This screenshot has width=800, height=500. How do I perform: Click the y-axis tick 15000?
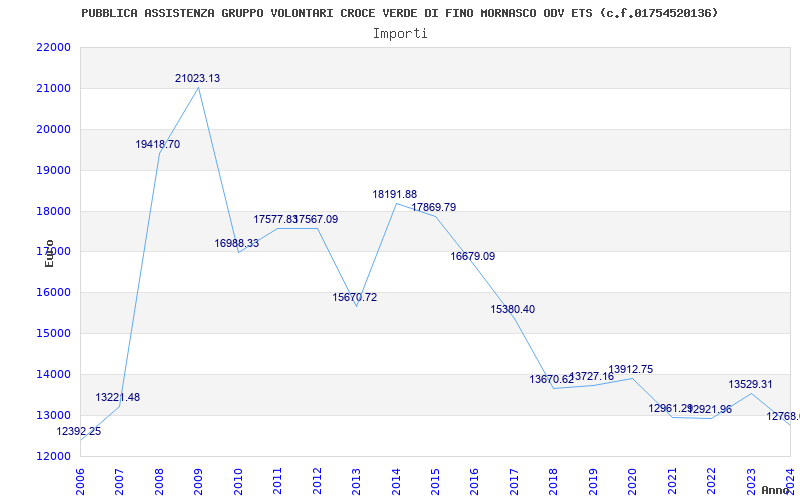pyautogui.click(x=53, y=333)
